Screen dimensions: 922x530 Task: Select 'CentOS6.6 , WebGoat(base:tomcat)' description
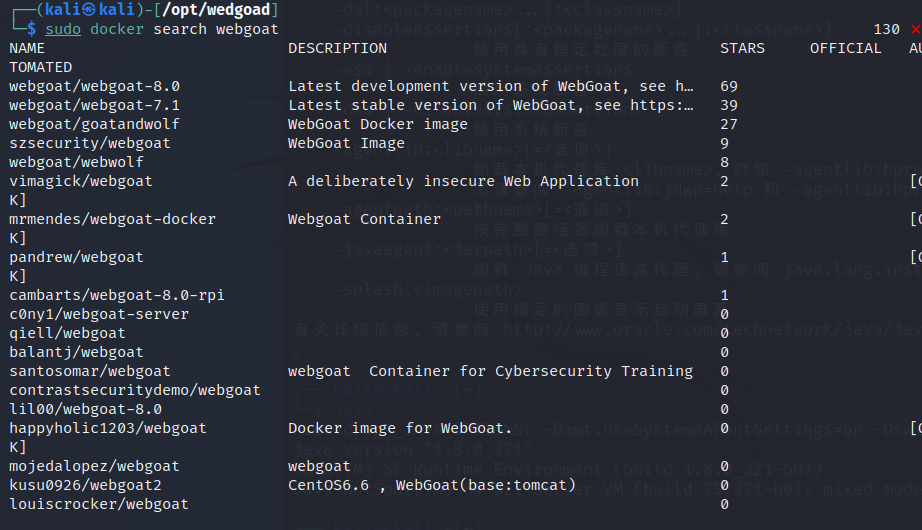click(432, 485)
